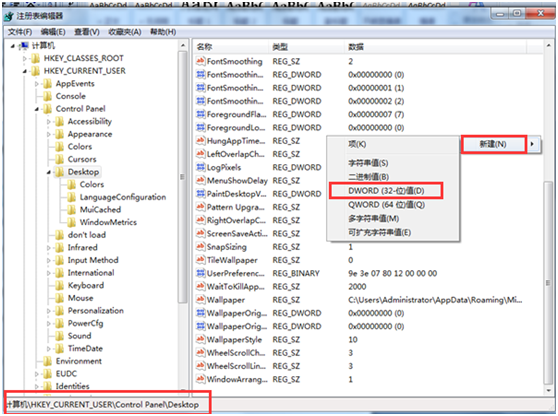Expand the Personalization key
This screenshot has height=416, width=558.
coord(49,311)
